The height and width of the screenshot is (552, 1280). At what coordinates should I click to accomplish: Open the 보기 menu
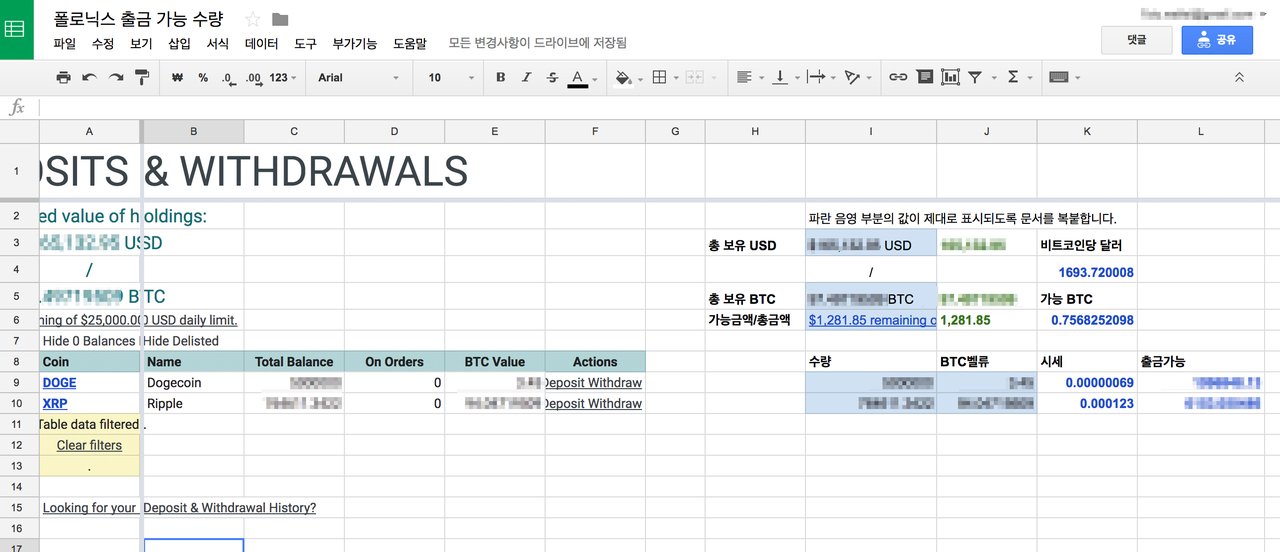[x=141, y=43]
